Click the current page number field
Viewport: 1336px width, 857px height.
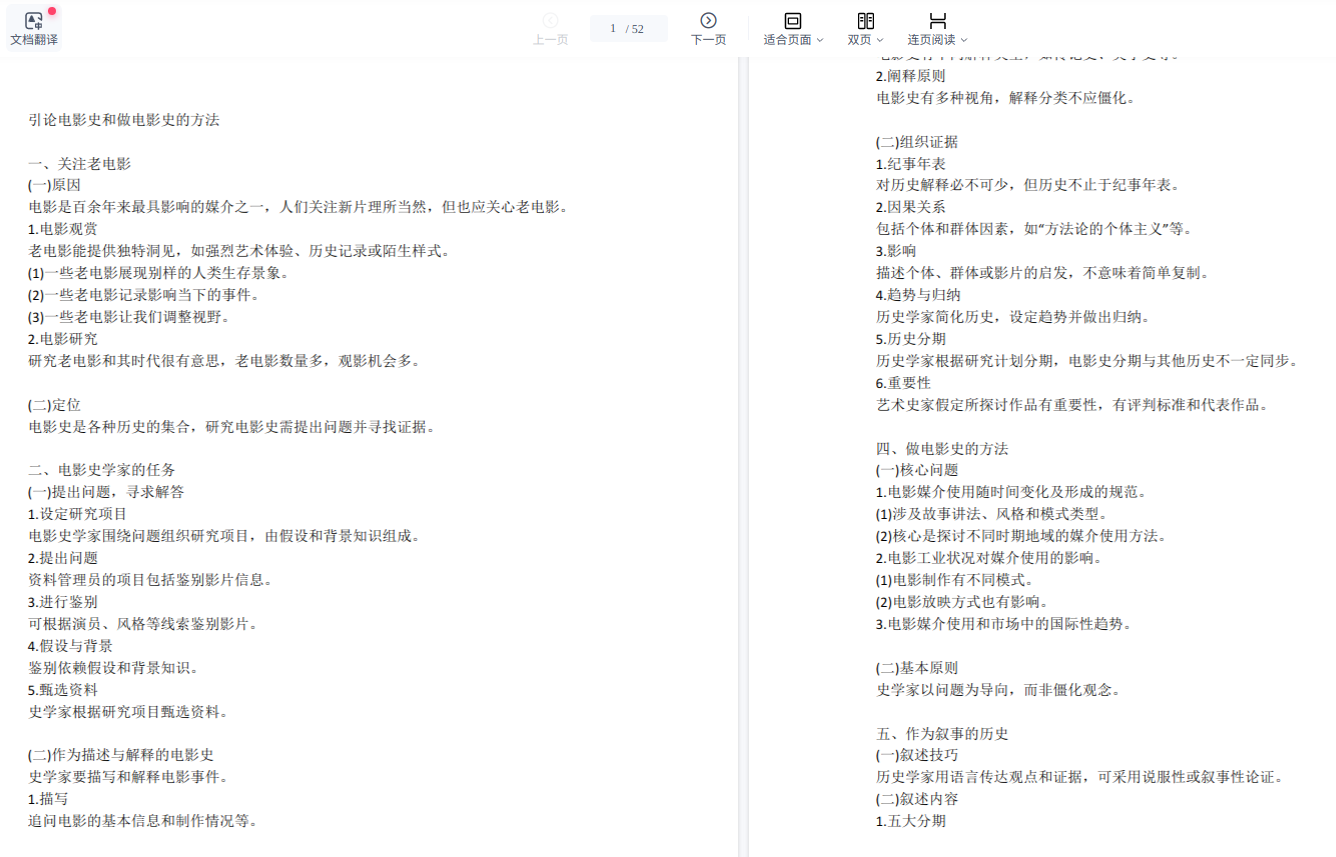coord(613,28)
